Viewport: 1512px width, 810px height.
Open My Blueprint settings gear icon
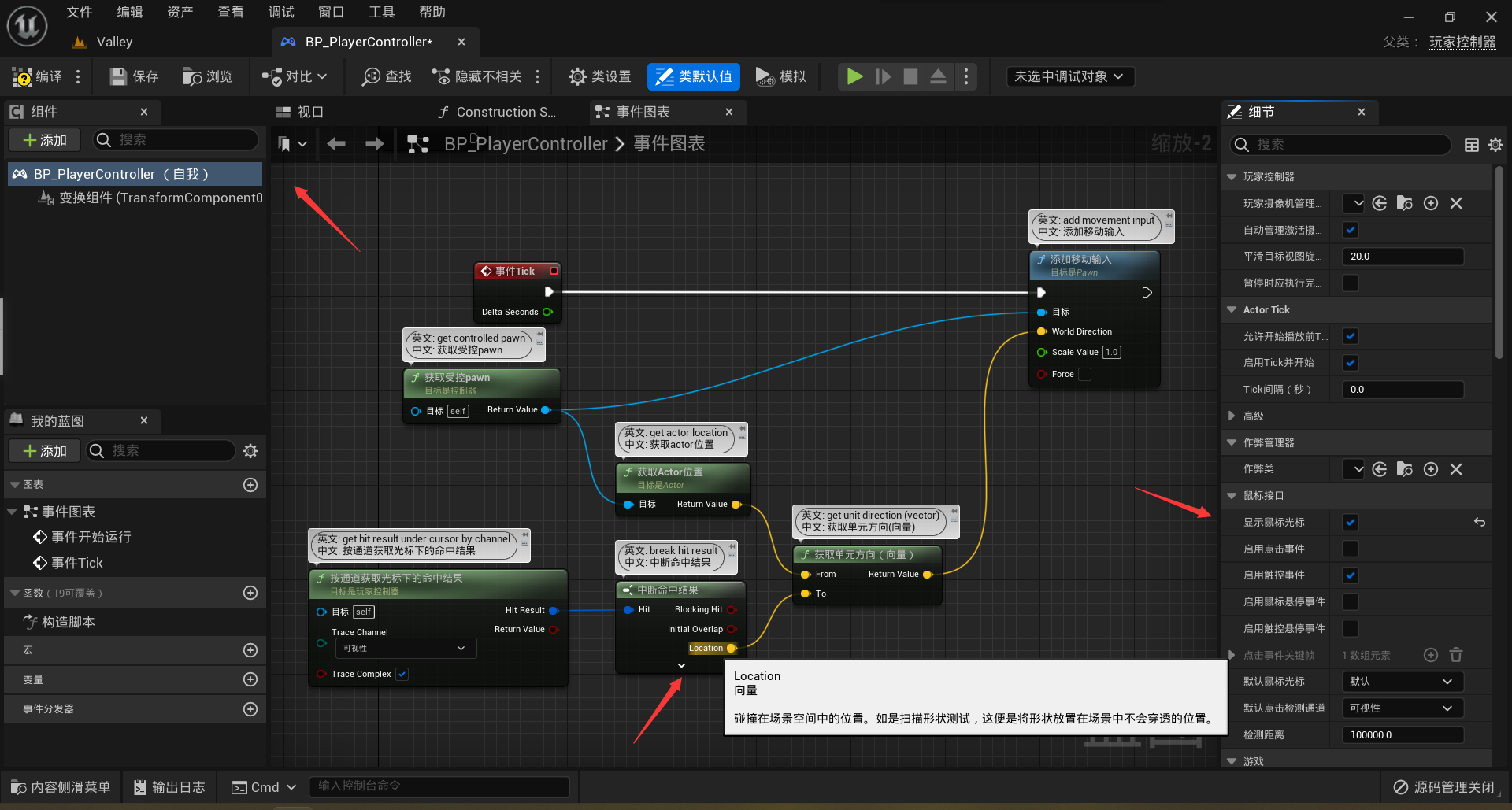coord(250,451)
